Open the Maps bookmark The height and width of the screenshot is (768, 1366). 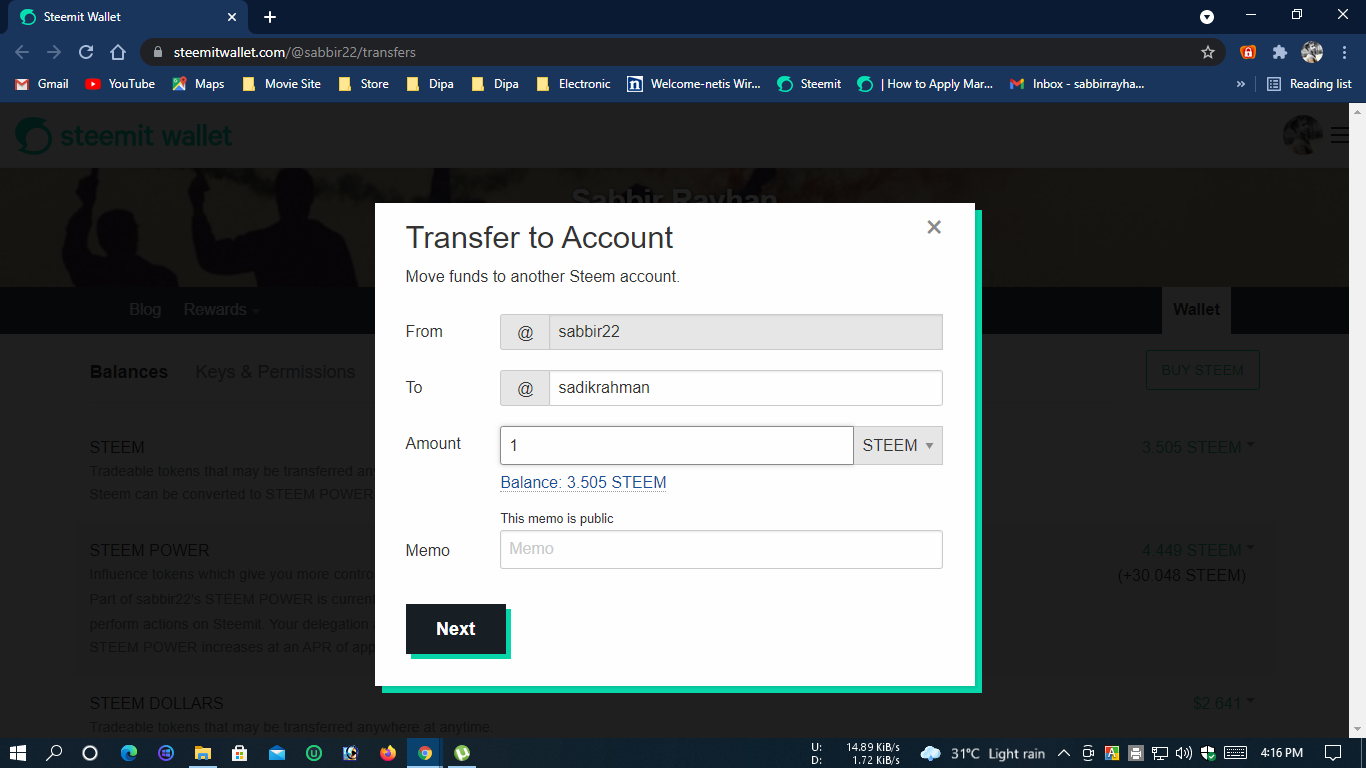tap(198, 84)
